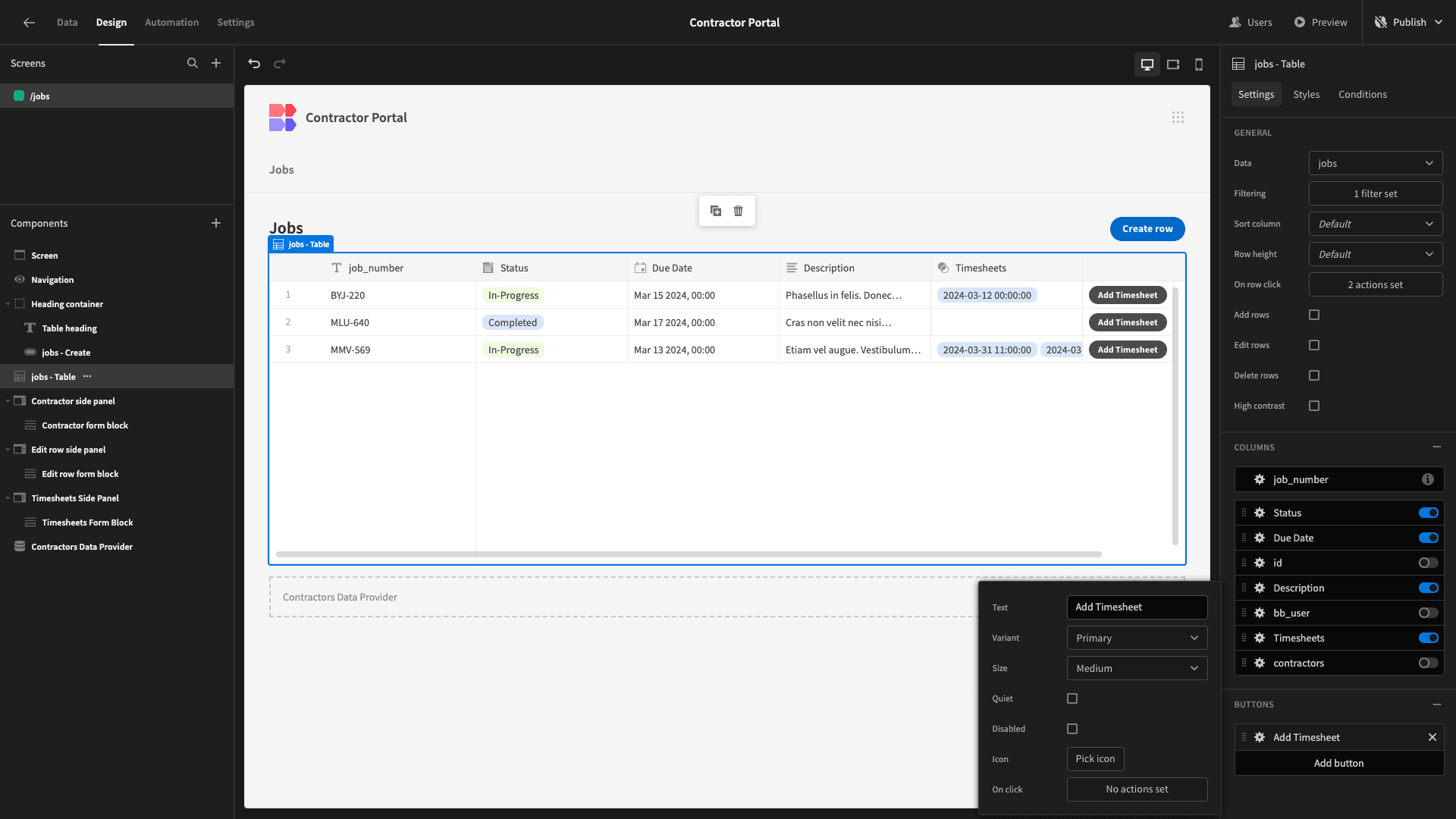The image size is (1456, 819).
Task: Open Due Date column settings gear
Action: pyautogui.click(x=1260, y=538)
